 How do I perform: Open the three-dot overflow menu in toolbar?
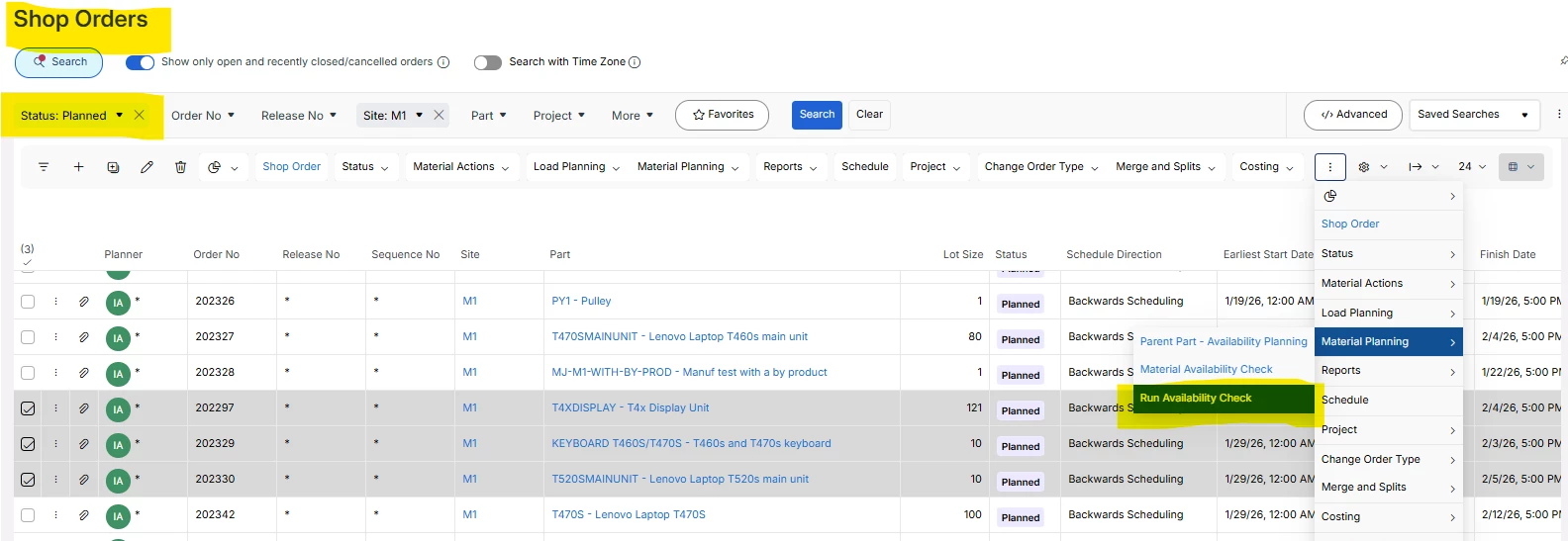point(1329,167)
